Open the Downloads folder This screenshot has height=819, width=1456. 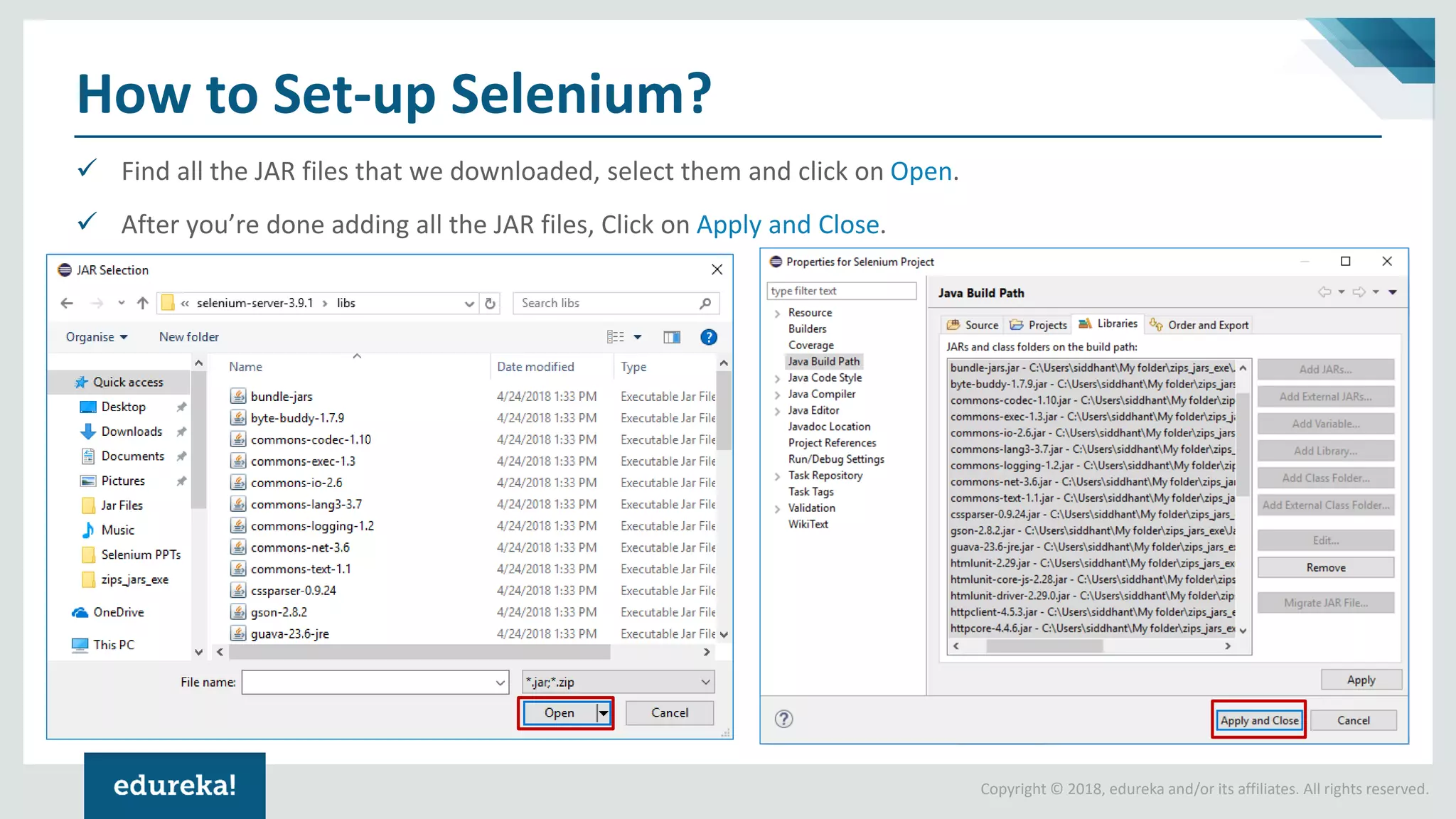click(x=132, y=432)
